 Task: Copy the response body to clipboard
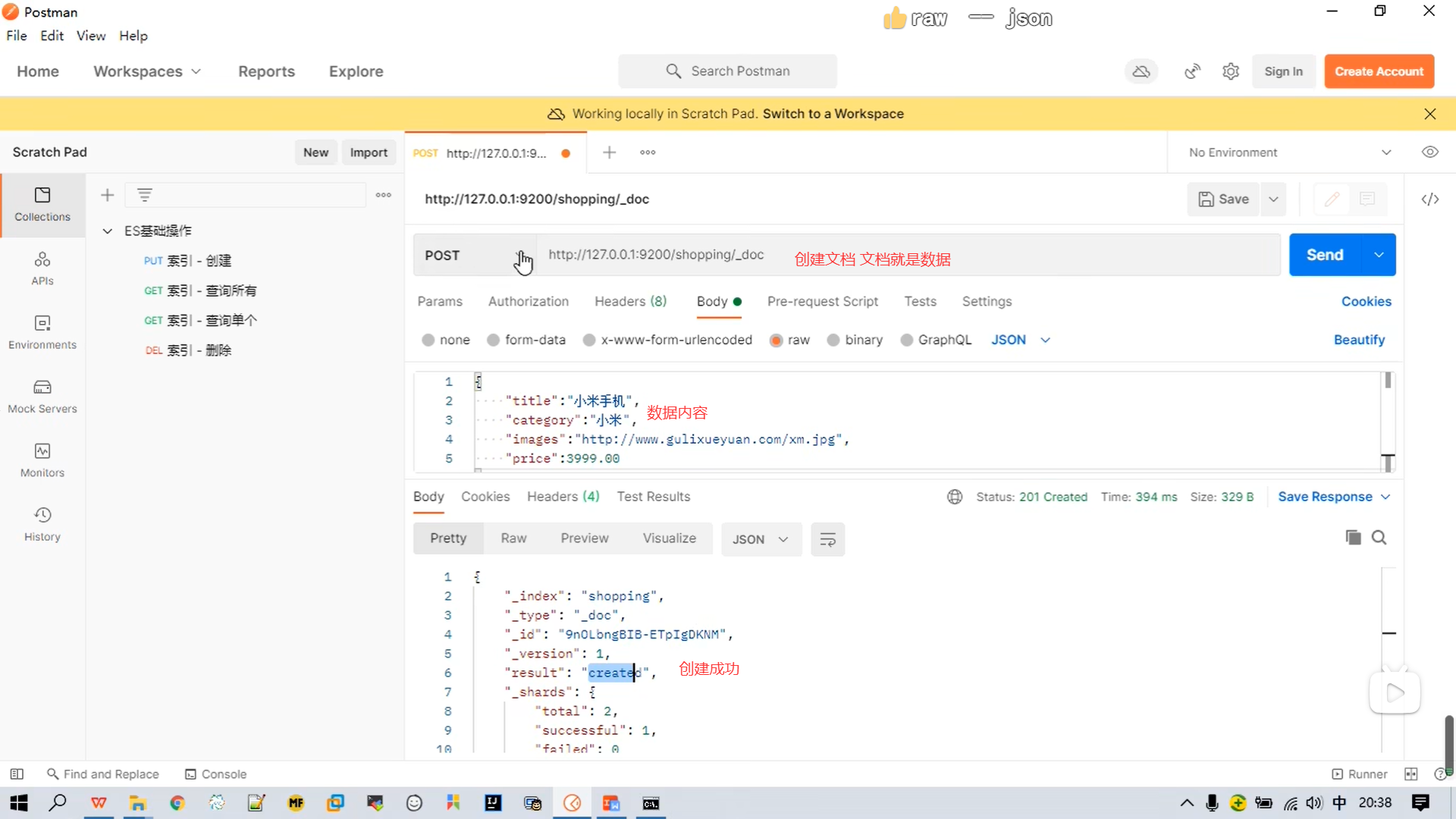(x=1353, y=538)
